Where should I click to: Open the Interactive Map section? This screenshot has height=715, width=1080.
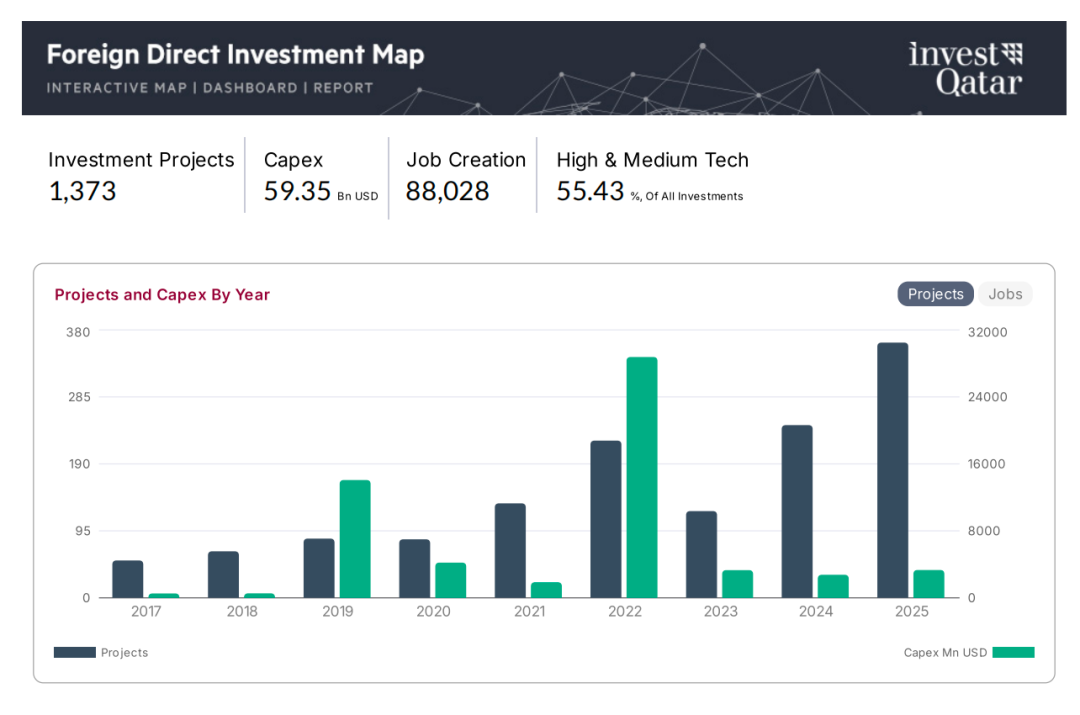coord(116,88)
